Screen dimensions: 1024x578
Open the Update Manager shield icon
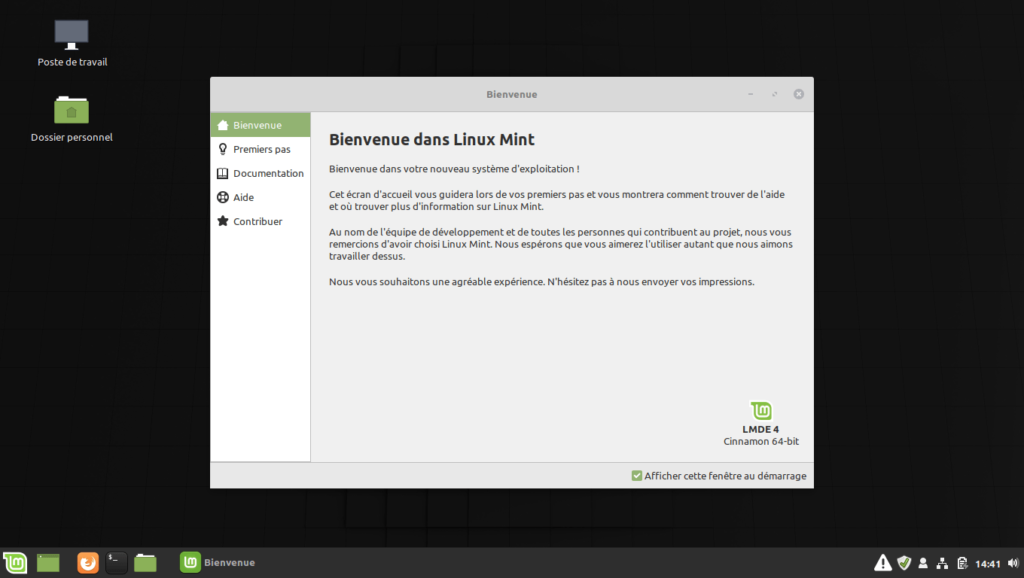(904, 563)
